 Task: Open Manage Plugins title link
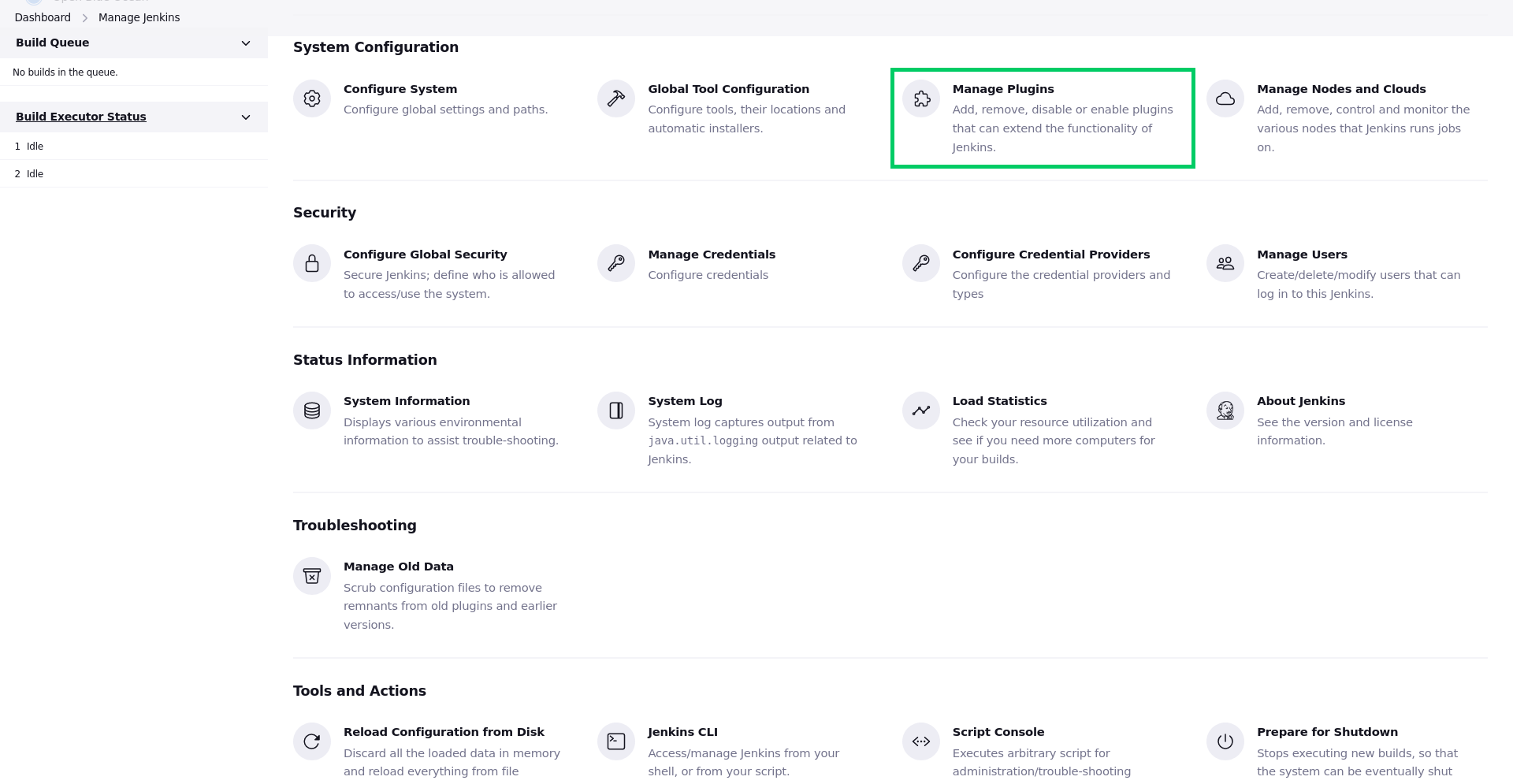pos(1003,89)
